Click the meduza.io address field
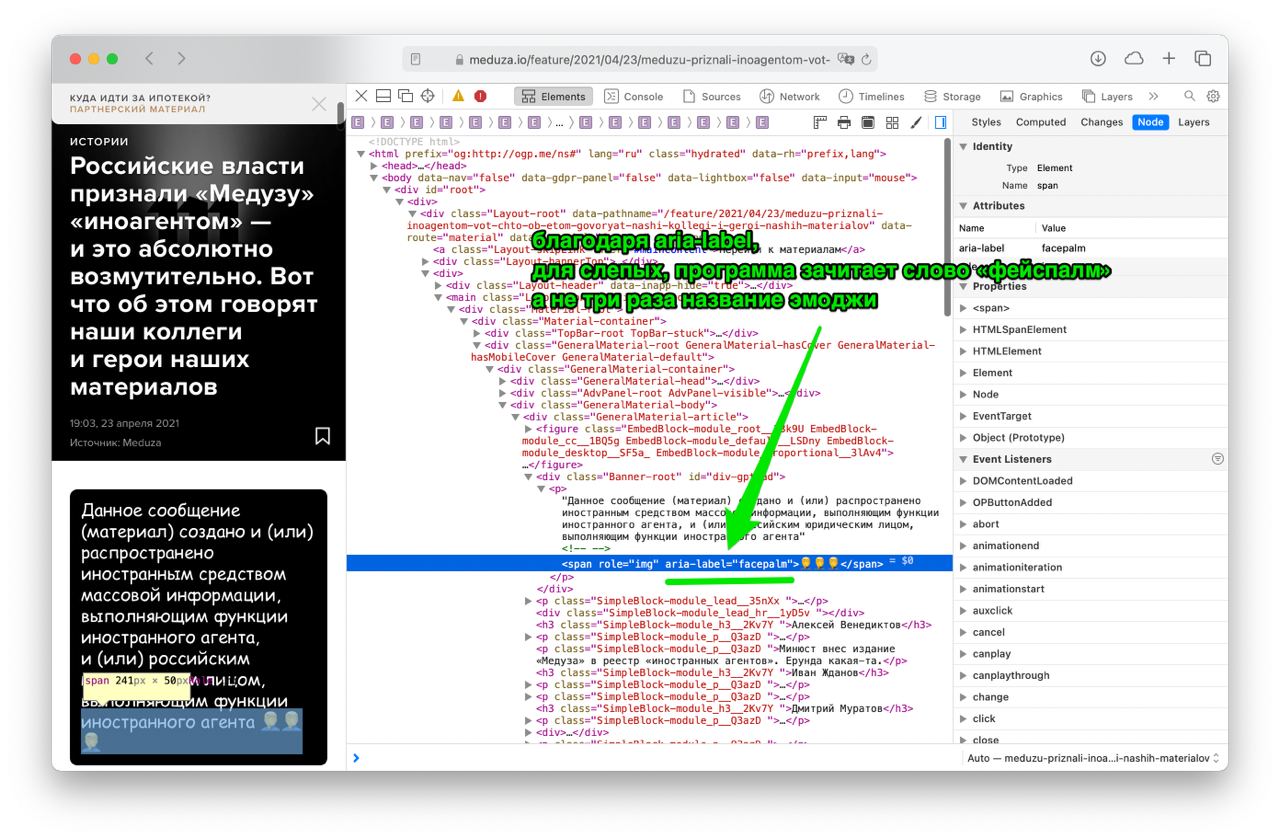The width and height of the screenshot is (1280, 839). tap(640, 59)
